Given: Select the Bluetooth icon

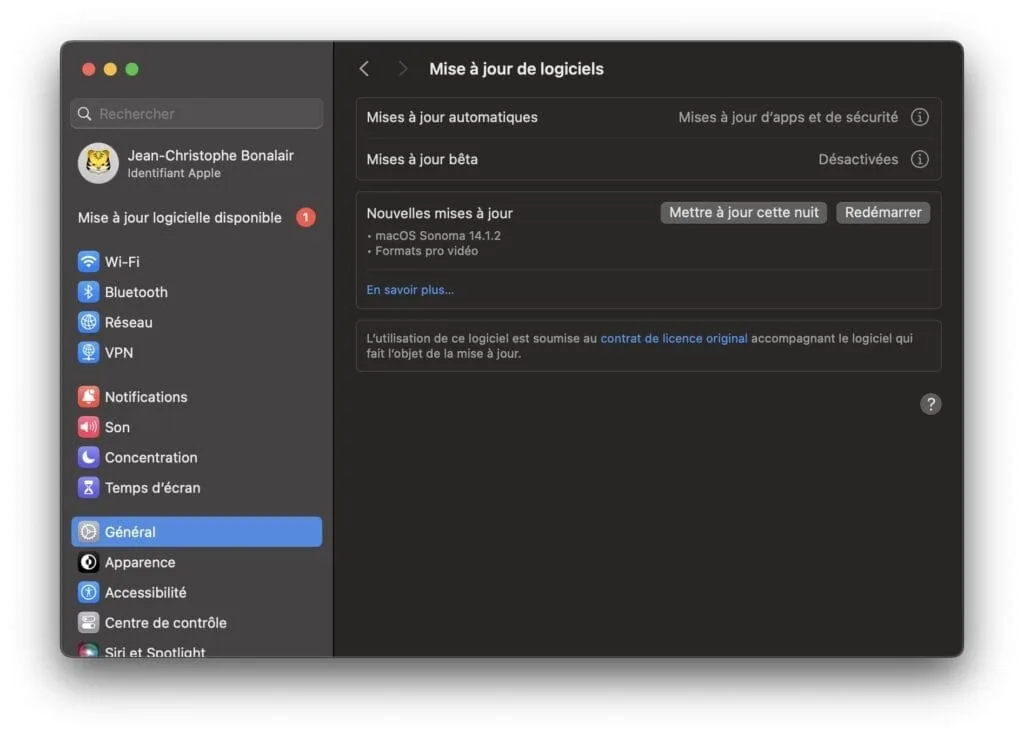Looking at the screenshot, I should click(88, 291).
